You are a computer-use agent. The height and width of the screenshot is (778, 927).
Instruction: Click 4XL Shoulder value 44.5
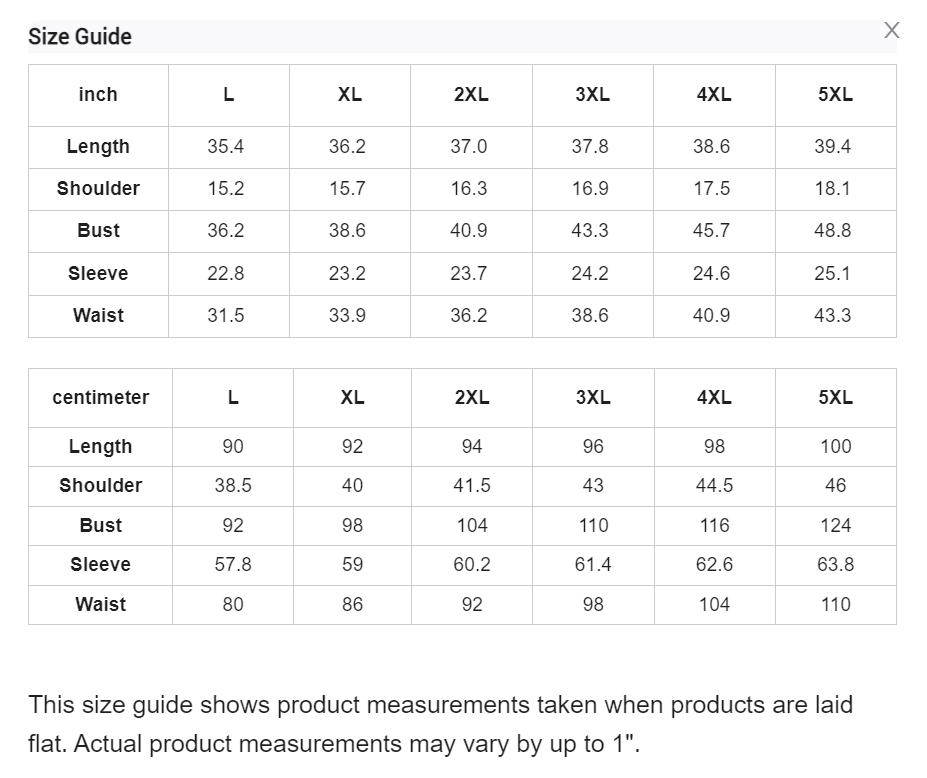click(714, 485)
